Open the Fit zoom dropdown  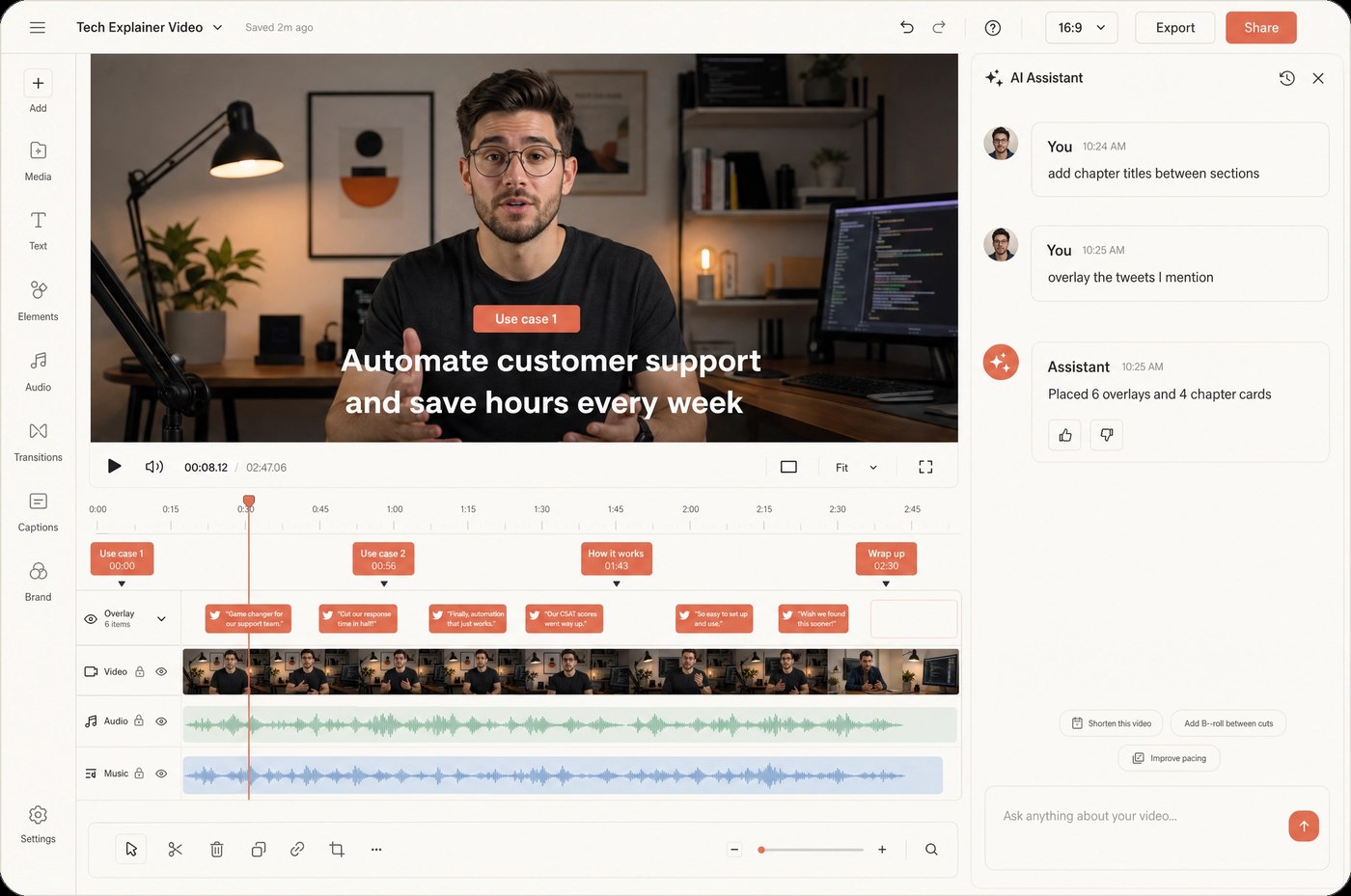856,467
